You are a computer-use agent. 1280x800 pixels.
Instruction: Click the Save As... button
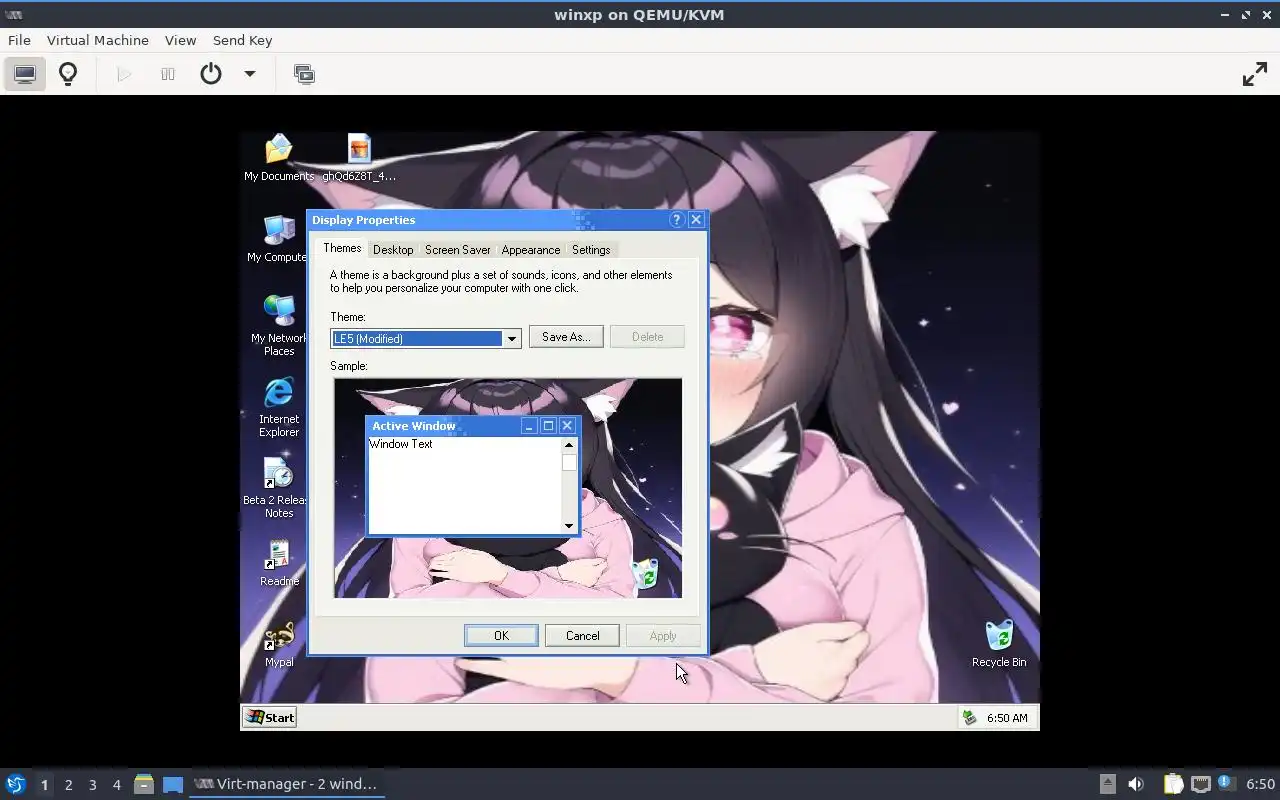point(566,337)
